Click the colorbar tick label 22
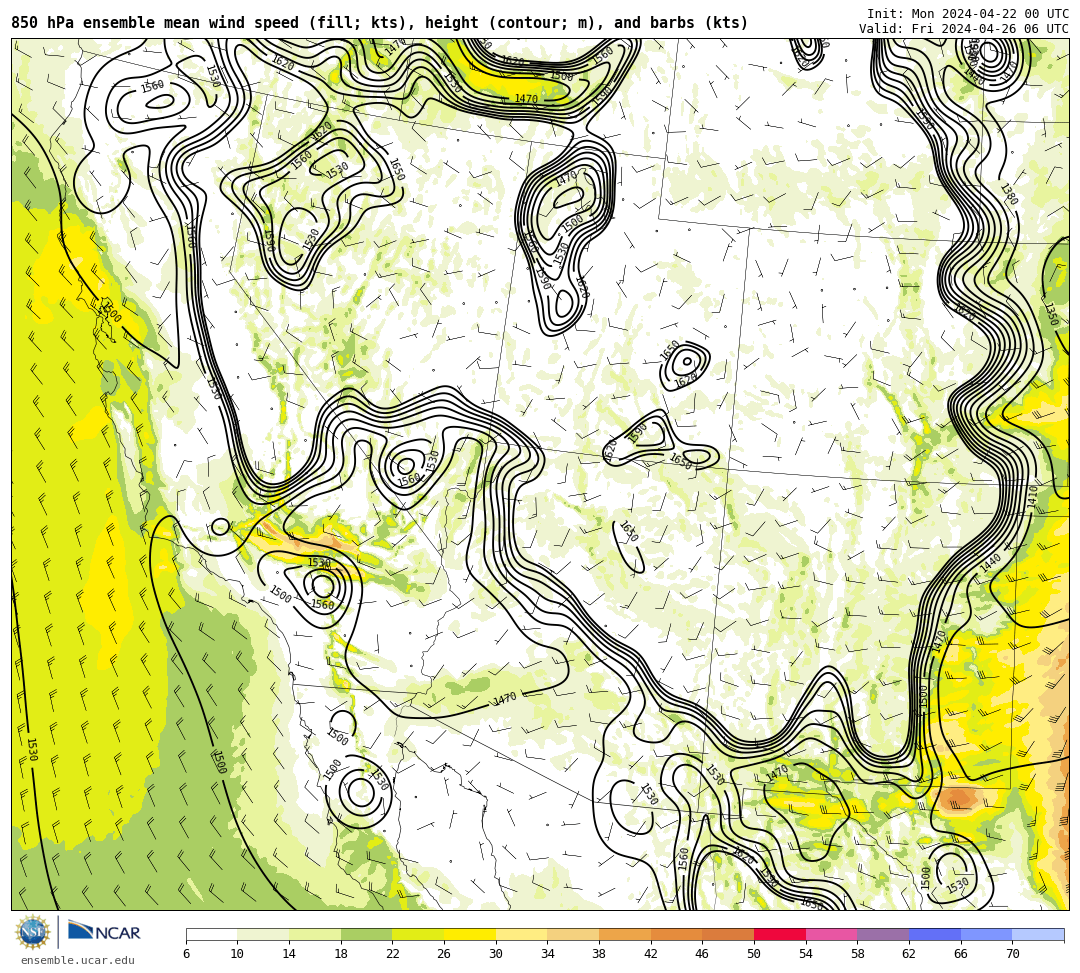The height and width of the screenshot is (973, 1080). [393, 954]
